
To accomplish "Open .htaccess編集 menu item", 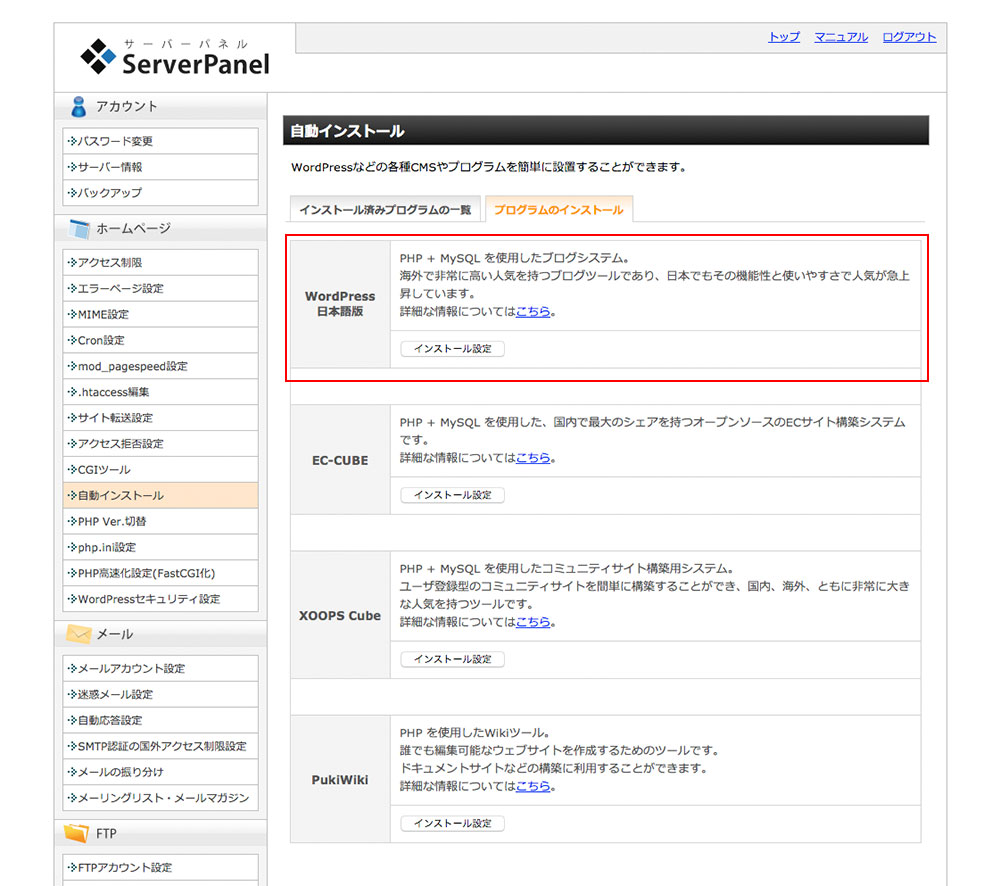I will (x=161, y=392).
